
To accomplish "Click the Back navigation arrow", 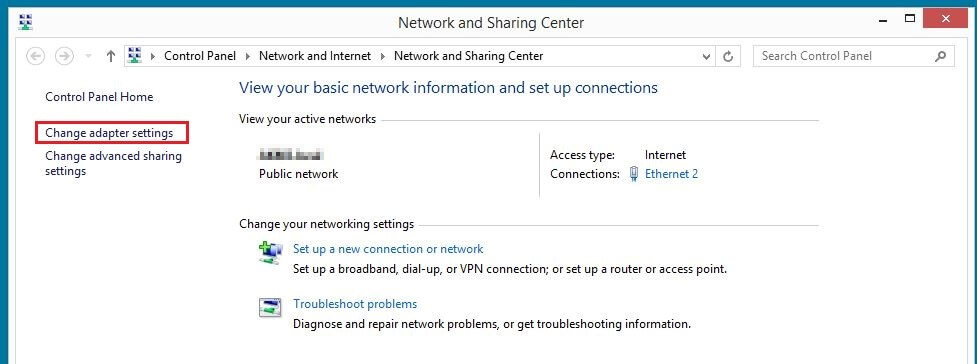I will pos(36,56).
